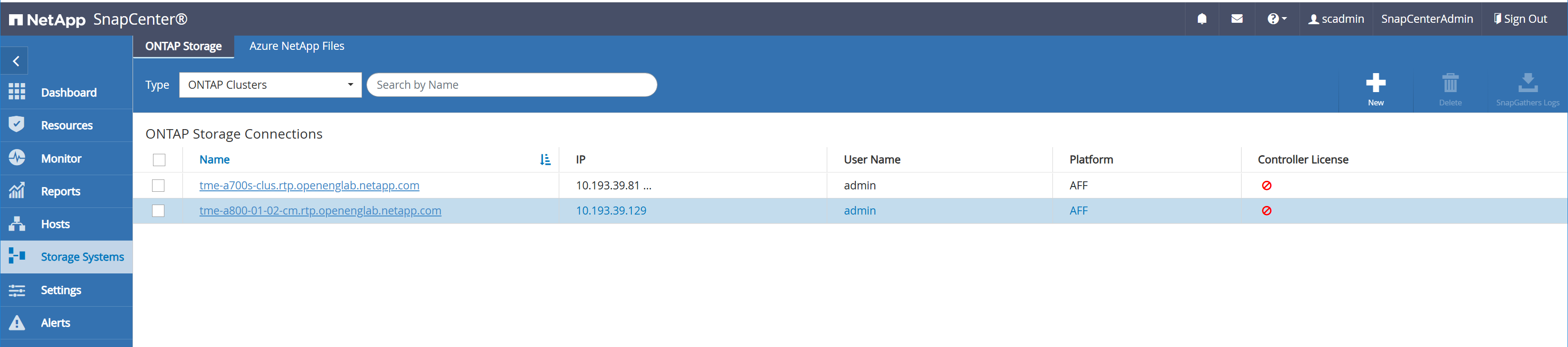1568x347 pixels.
Task: Click the SnapCenter product title
Action: point(140,19)
